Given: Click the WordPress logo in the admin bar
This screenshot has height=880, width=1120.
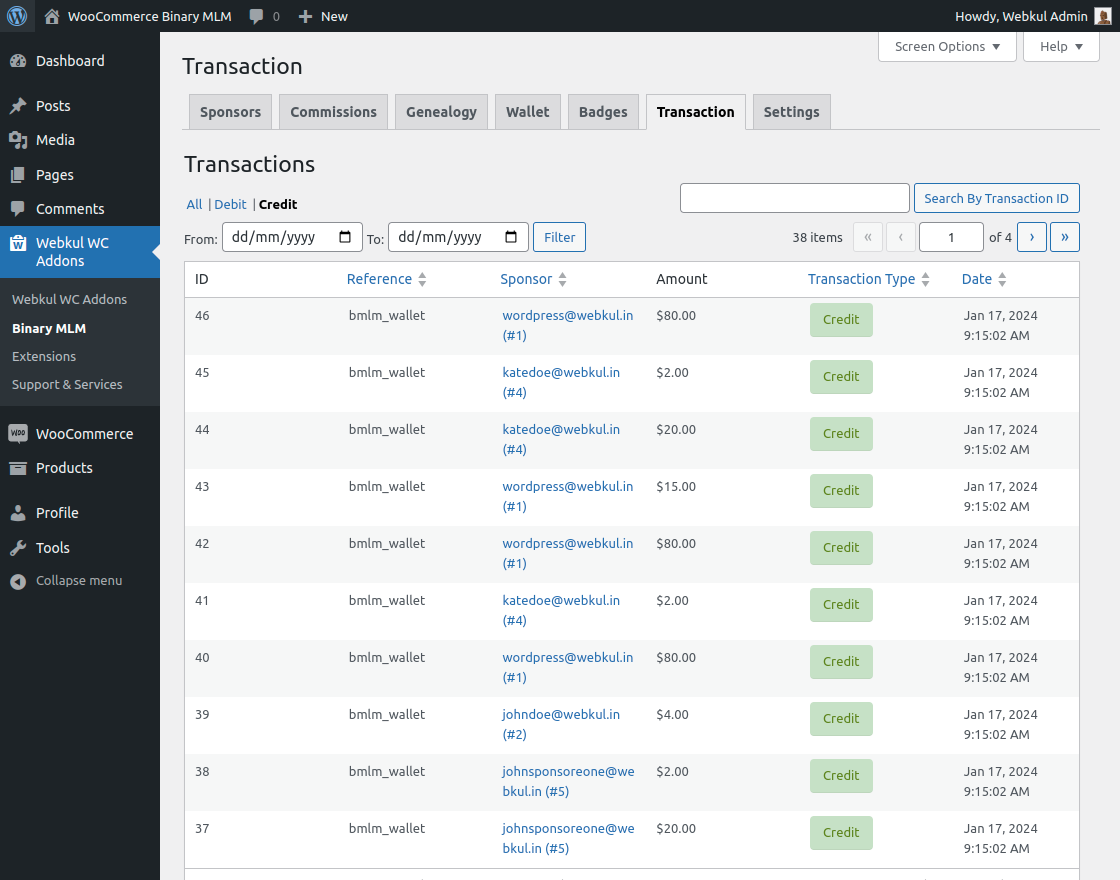Looking at the screenshot, I should pyautogui.click(x=17, y=16).
